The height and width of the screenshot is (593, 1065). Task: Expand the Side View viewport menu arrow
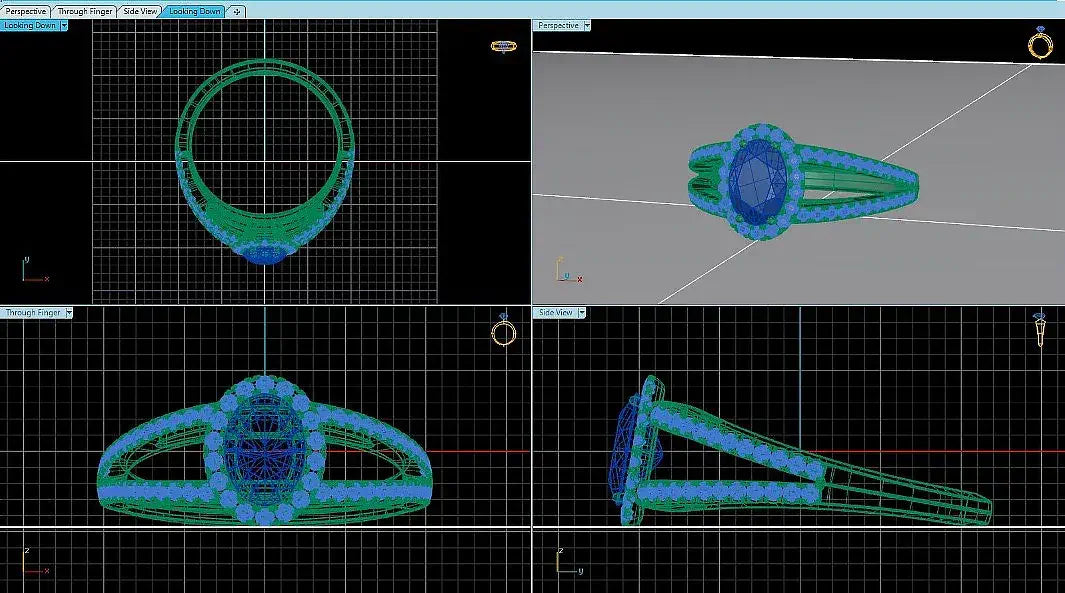[x=582, y=313]
